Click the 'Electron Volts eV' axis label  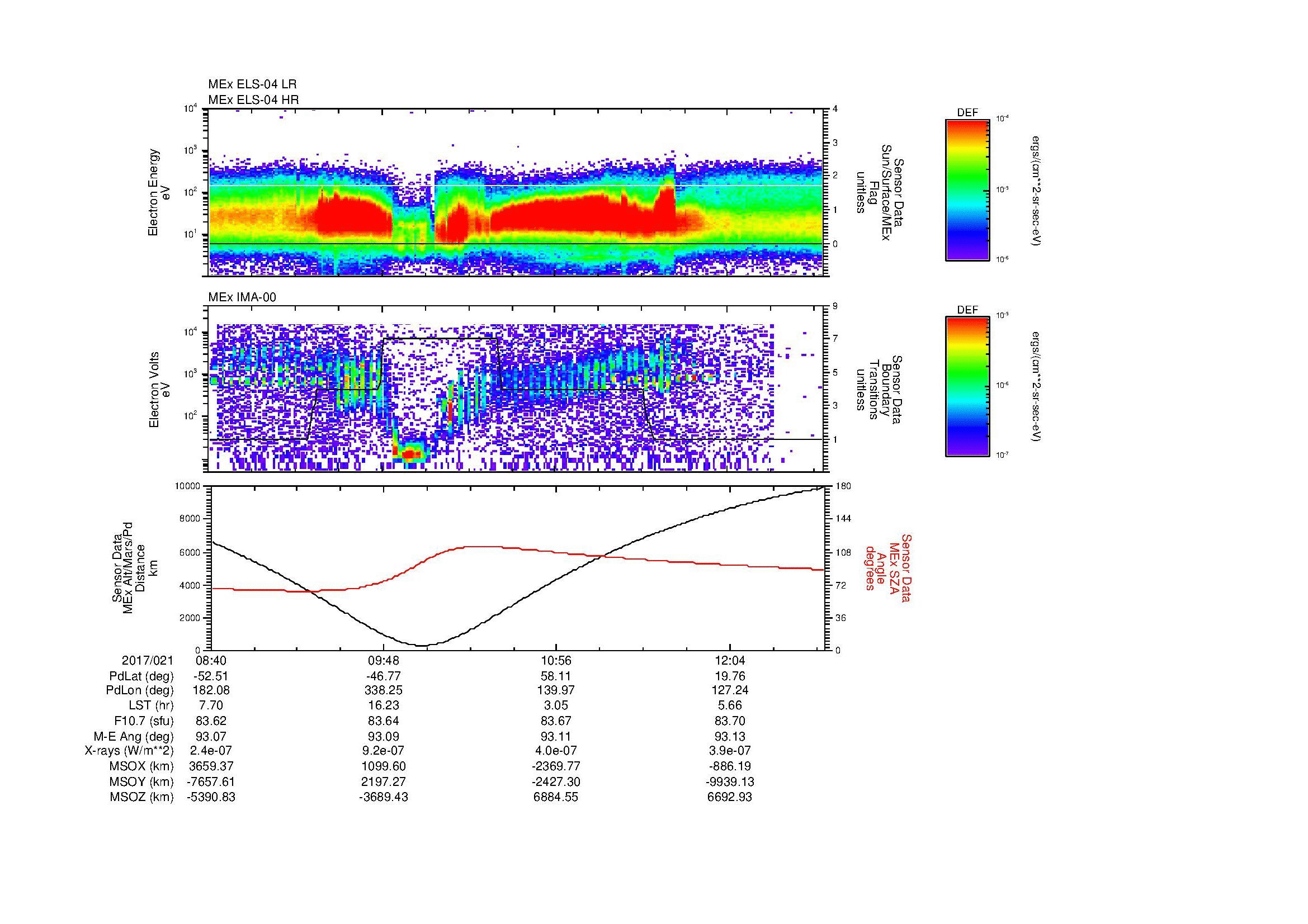point(159,390)
